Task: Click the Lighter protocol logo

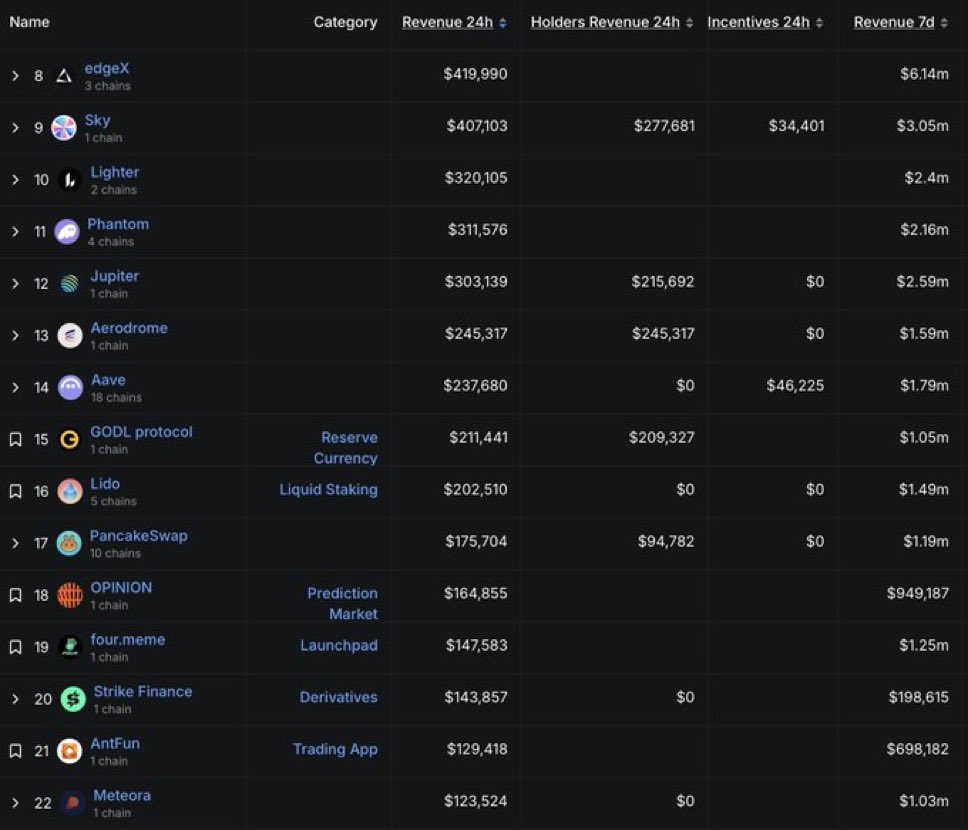Action: [70, 180]
